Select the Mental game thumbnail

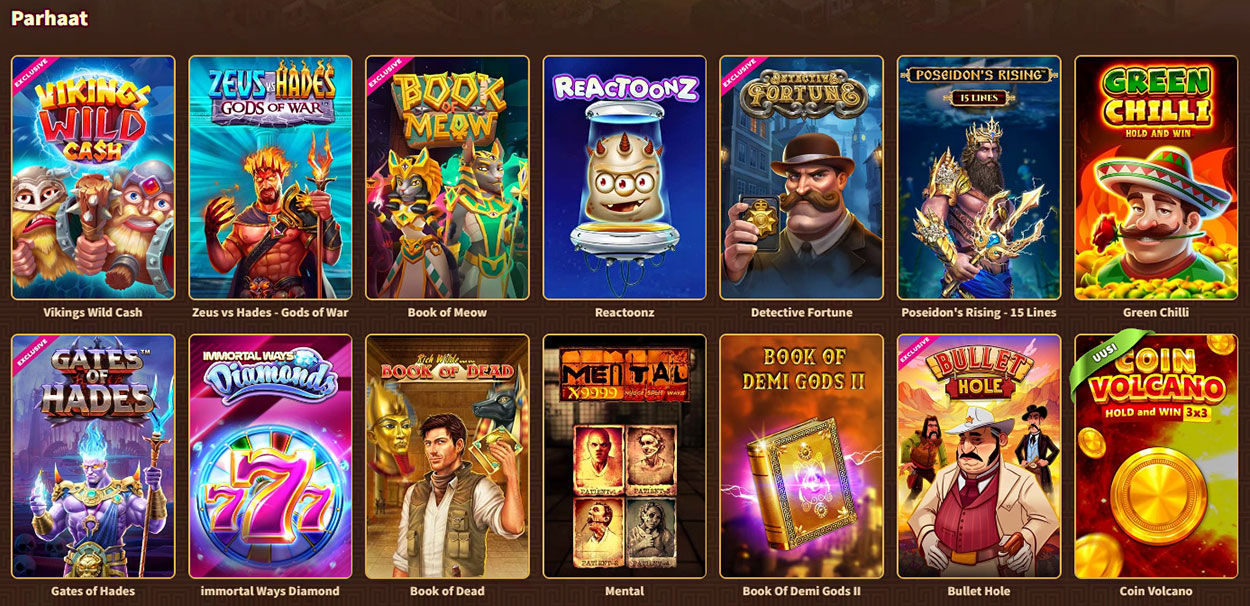click(624, 456)
